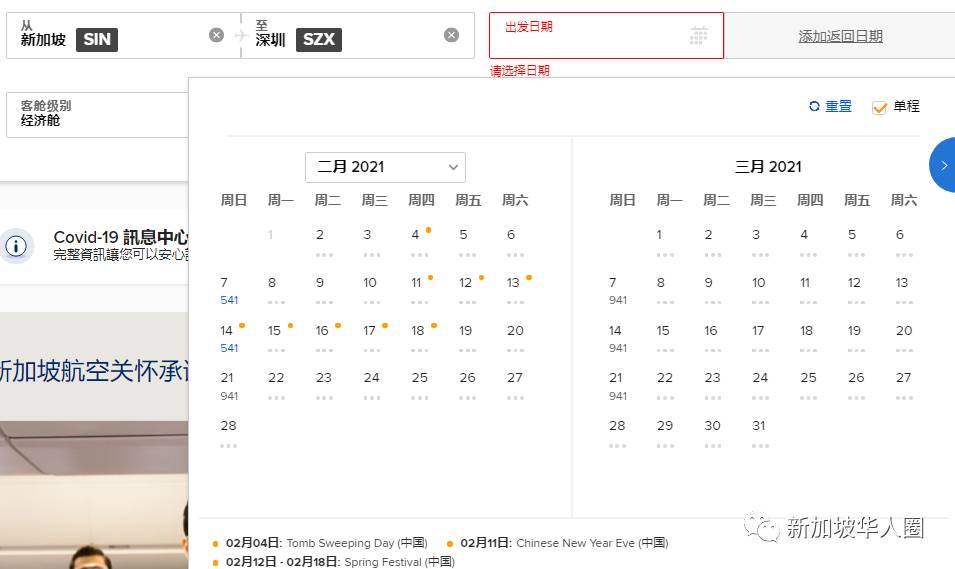Image resolution: width=955 pixels, height=569 pixels.
Task: Click the Chinese New Year Eve legend entry
Action: coord(558,543)
